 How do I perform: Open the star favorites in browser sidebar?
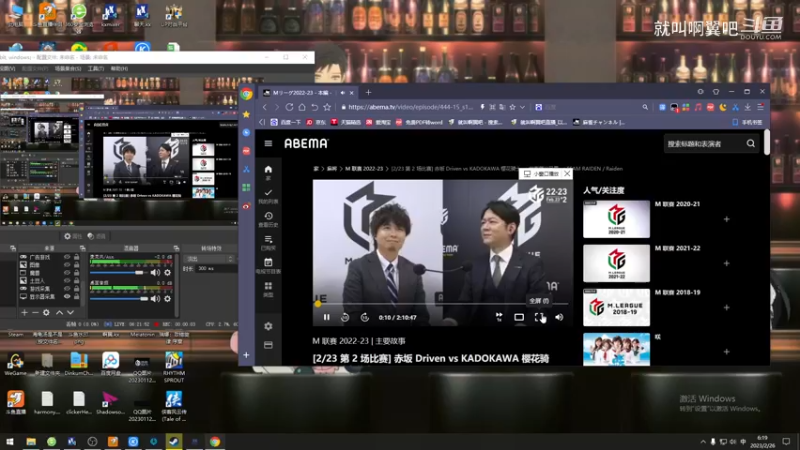click(246, 114)
